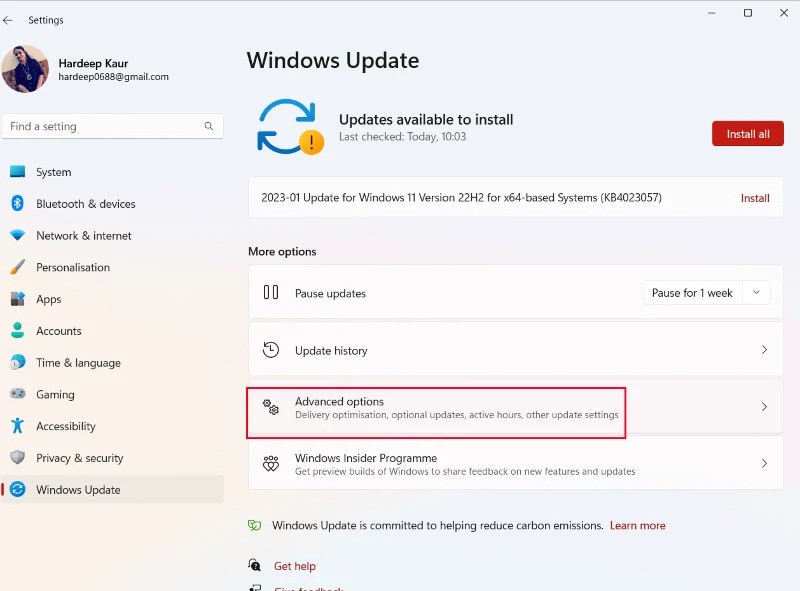800x591 pixels.
Task: Open Hardeep Kaur's profile picture
Action: [24, 69]
